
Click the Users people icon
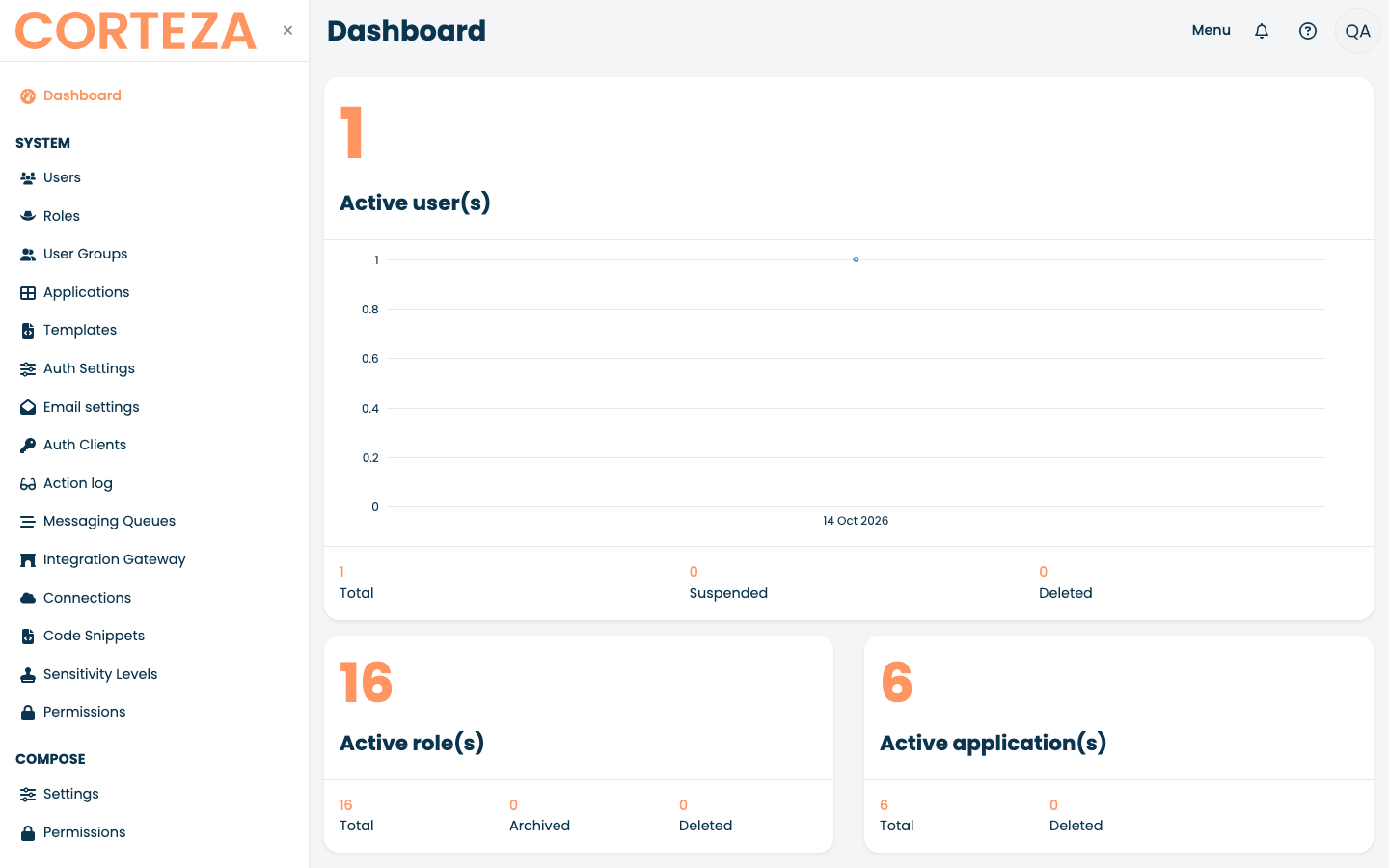click(28, 177)
